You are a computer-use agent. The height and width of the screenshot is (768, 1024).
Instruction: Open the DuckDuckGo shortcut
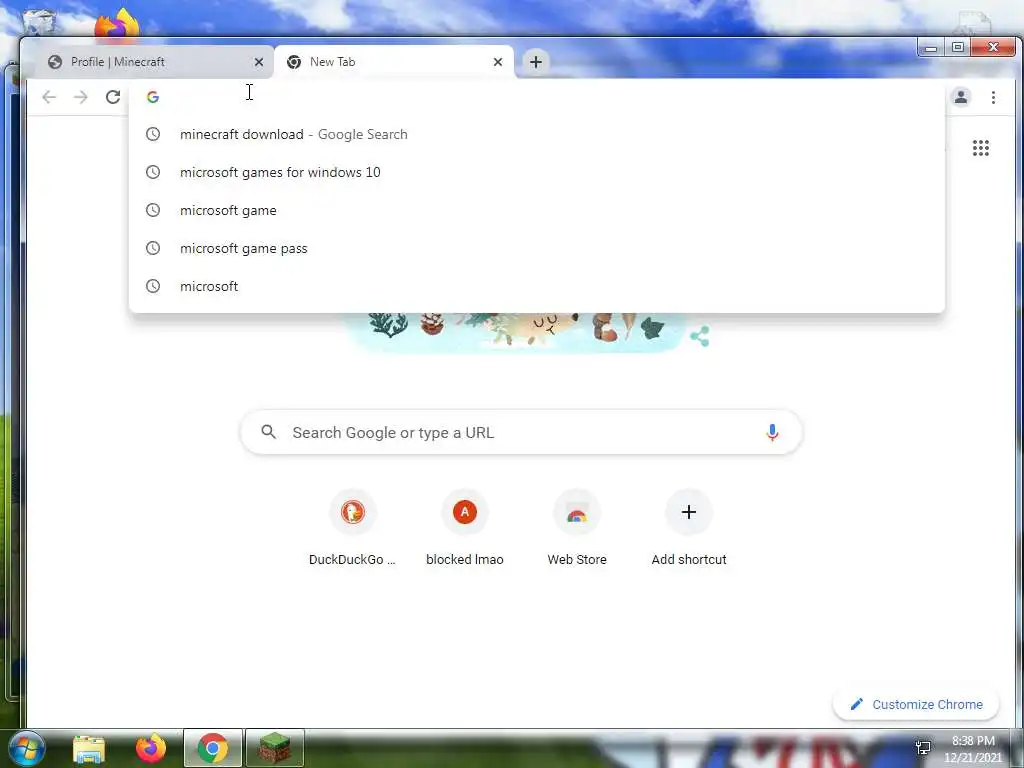point(353,528)
